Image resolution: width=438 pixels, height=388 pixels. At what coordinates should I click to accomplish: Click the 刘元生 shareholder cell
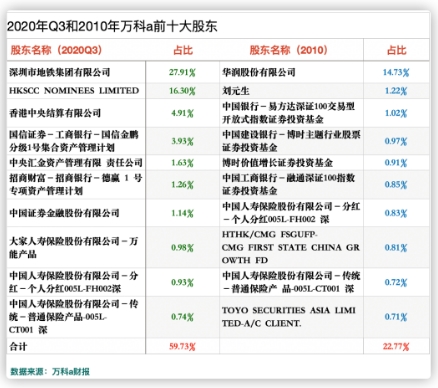pyautogui.click(x=236, y=91)
